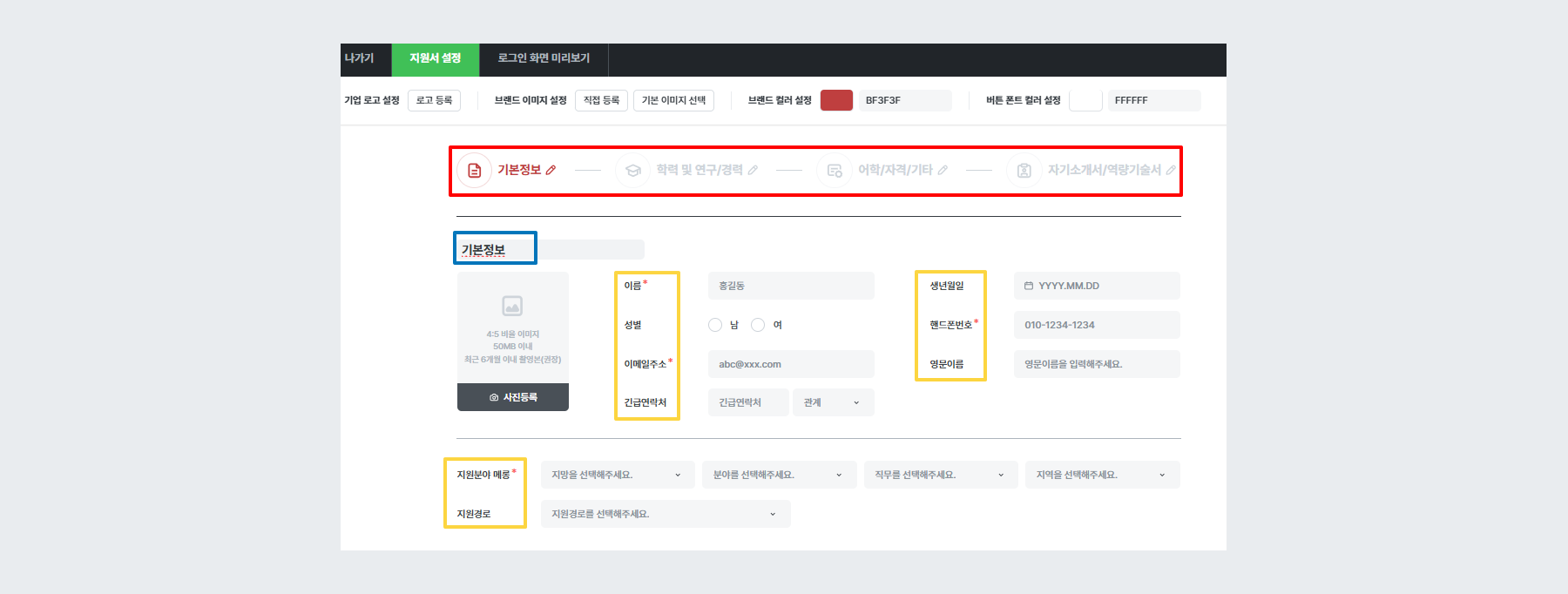
Task: Click the 기업 로고 설정 label
Action: coord(372,100)
